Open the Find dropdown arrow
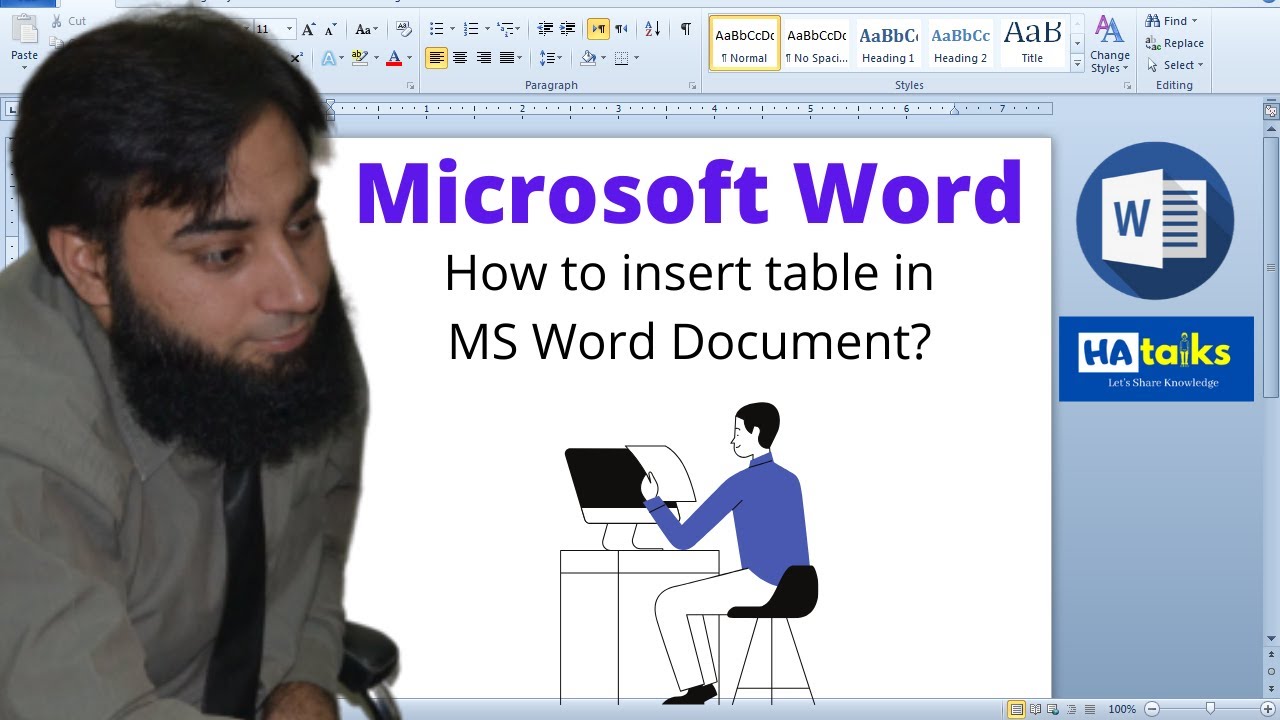The image size is (1280, 720). [x=1194, y=21]
